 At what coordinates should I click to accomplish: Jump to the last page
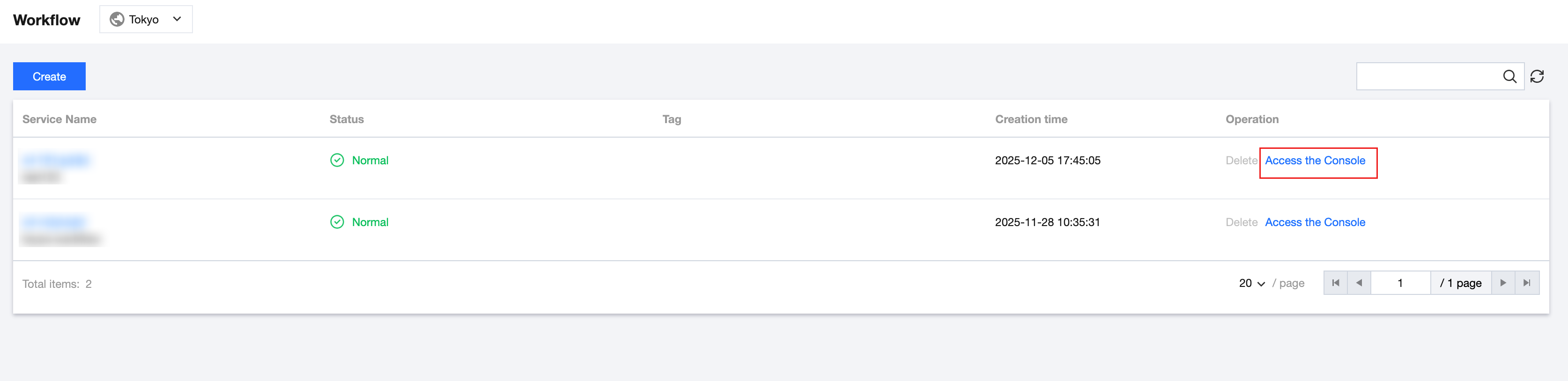[1527, 283]
